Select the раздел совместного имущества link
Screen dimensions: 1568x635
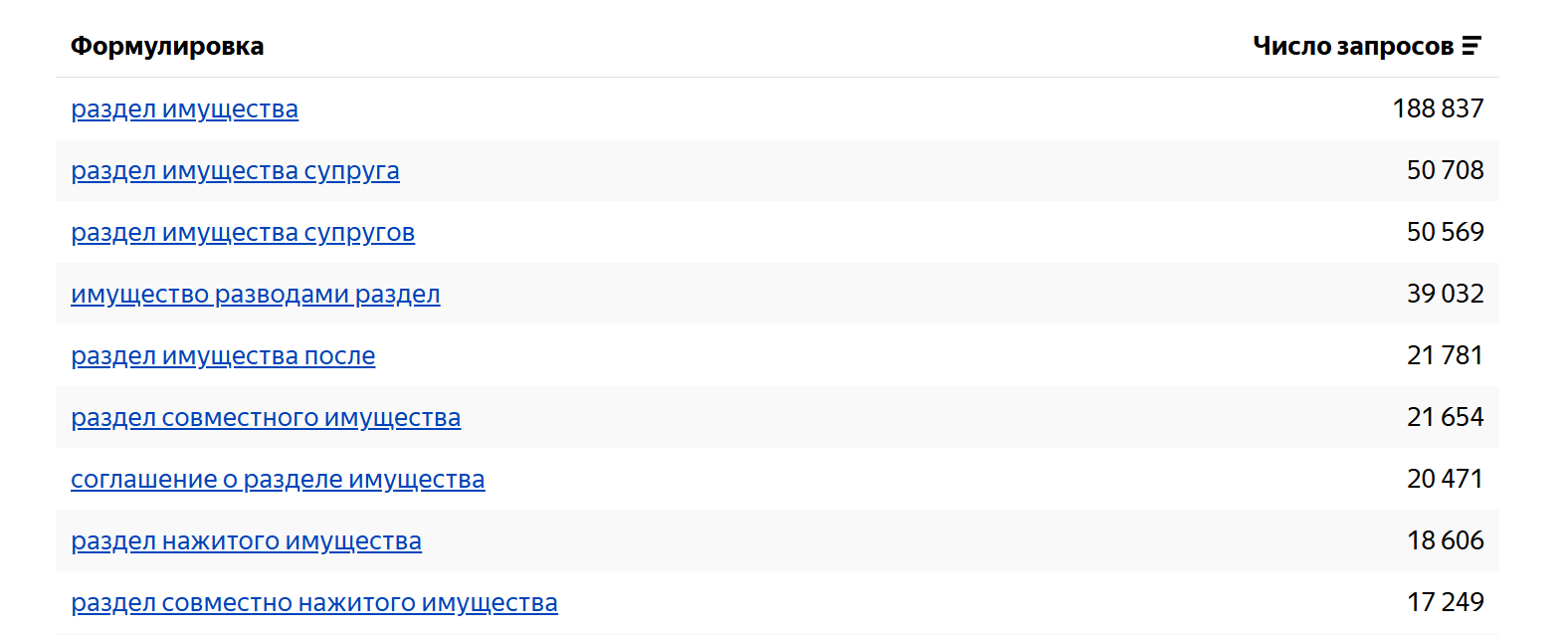(266, 417)
